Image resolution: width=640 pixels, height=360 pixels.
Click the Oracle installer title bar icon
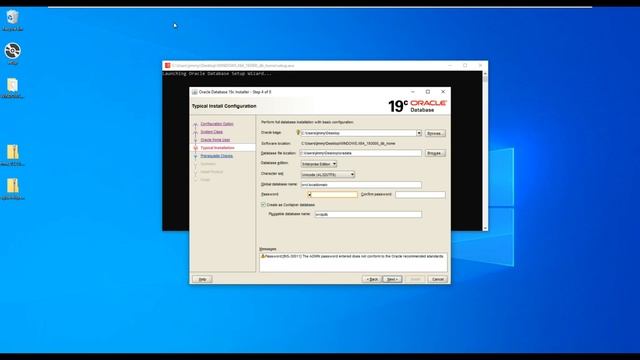(x=195, y=92)
